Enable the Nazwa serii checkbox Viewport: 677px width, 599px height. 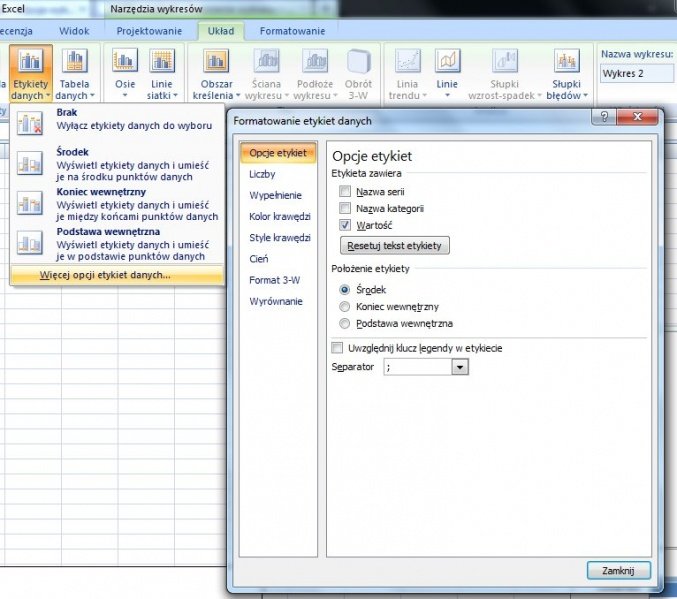pyautogui.click(x=345, y=191)
